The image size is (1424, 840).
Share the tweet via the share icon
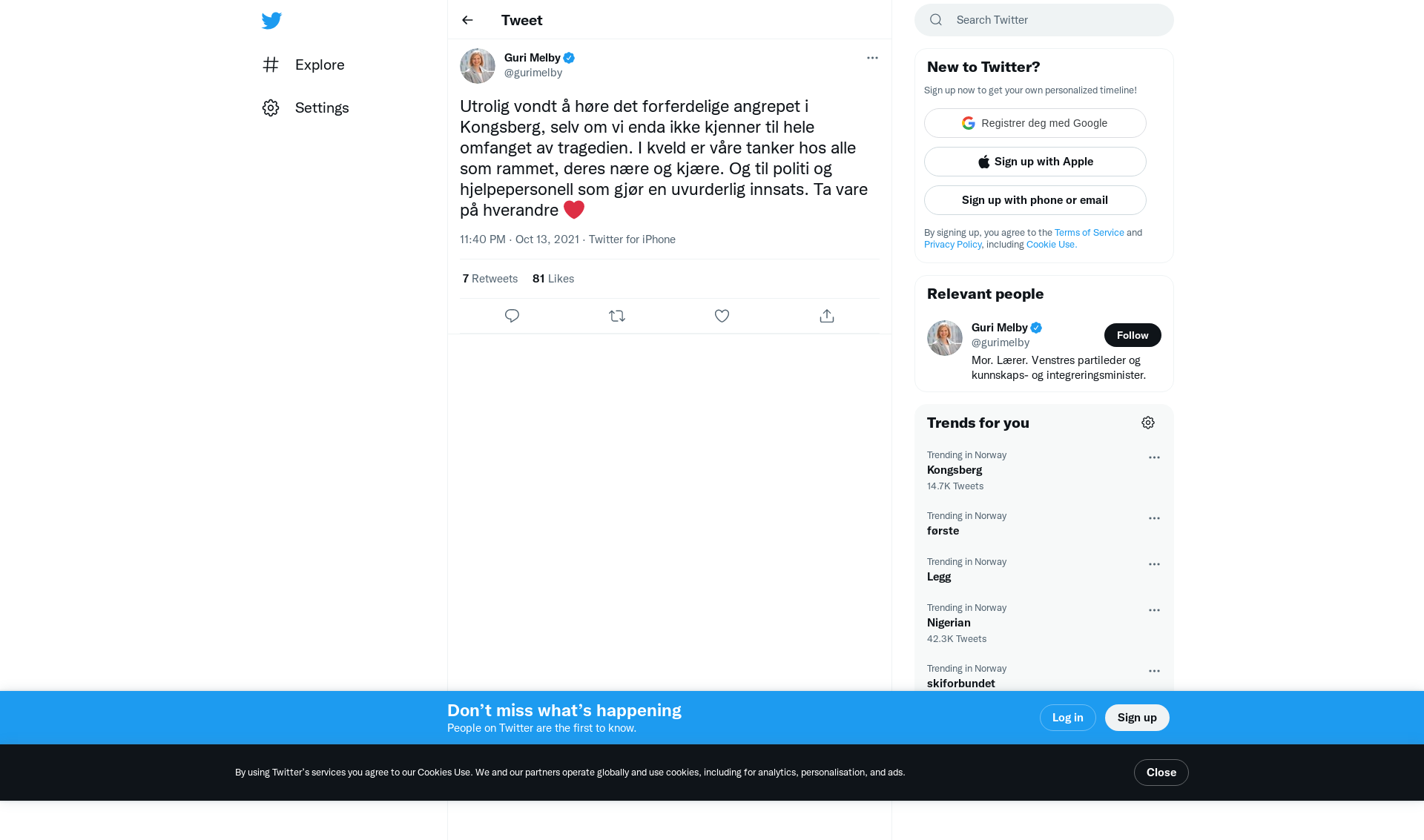tap(827, 316)
